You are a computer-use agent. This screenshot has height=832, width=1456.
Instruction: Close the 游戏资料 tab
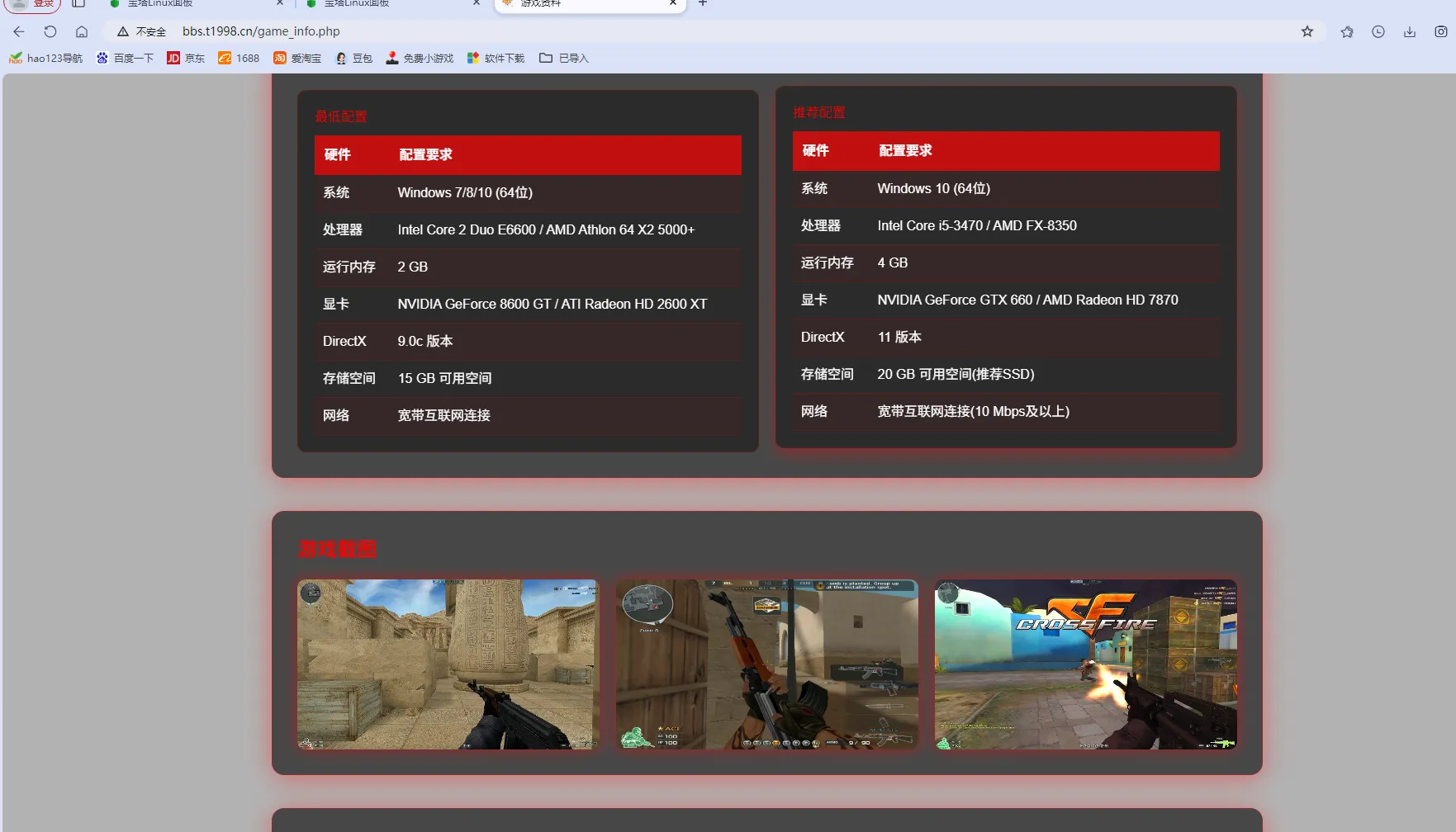click(x=673, y=3)
